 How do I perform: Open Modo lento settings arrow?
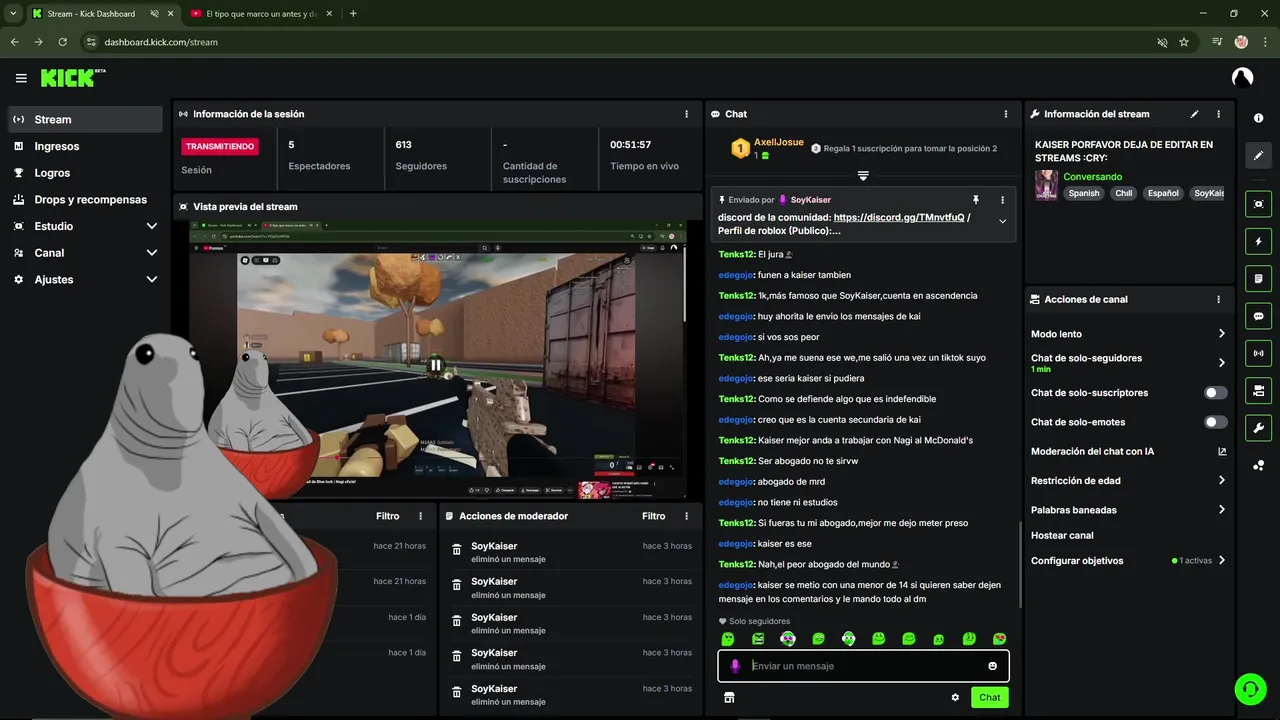[x=1221, y=334]
